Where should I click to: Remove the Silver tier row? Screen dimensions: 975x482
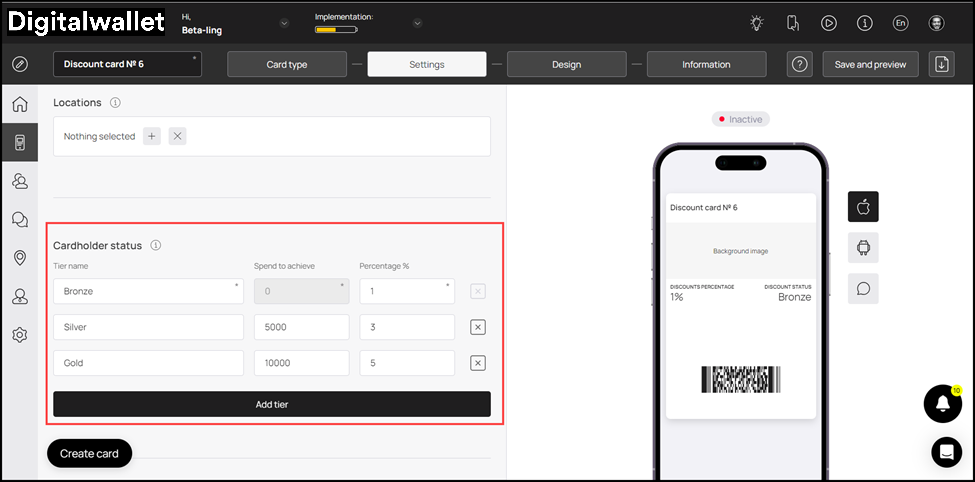478,327
